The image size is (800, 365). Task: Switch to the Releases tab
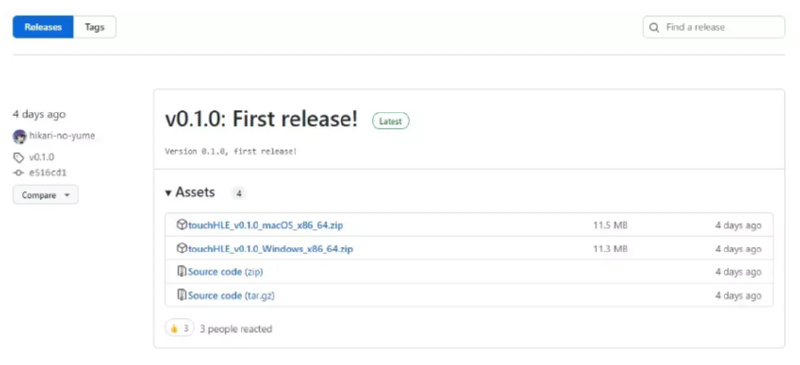[x=43, y=27]
